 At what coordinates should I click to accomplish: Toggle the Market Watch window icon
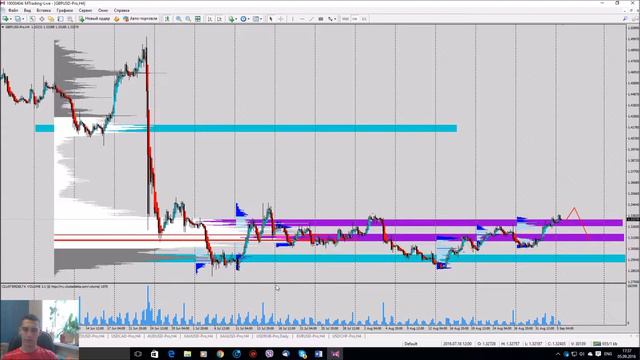[x=32, y=19]
